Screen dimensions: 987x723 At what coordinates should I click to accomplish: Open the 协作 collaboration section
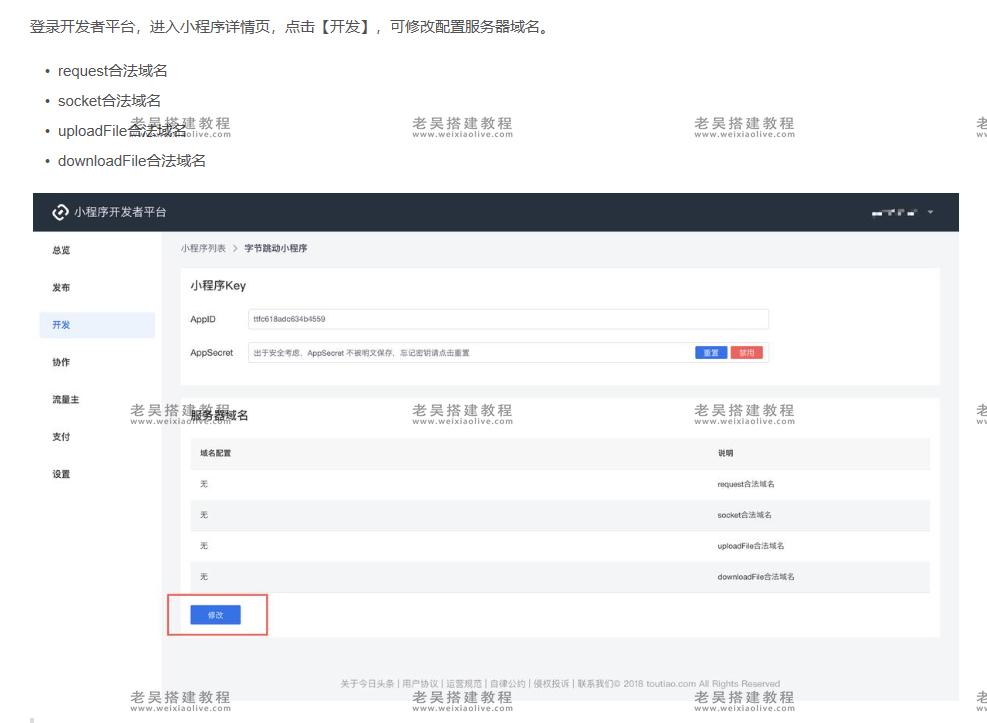click(x=61, y=362)
